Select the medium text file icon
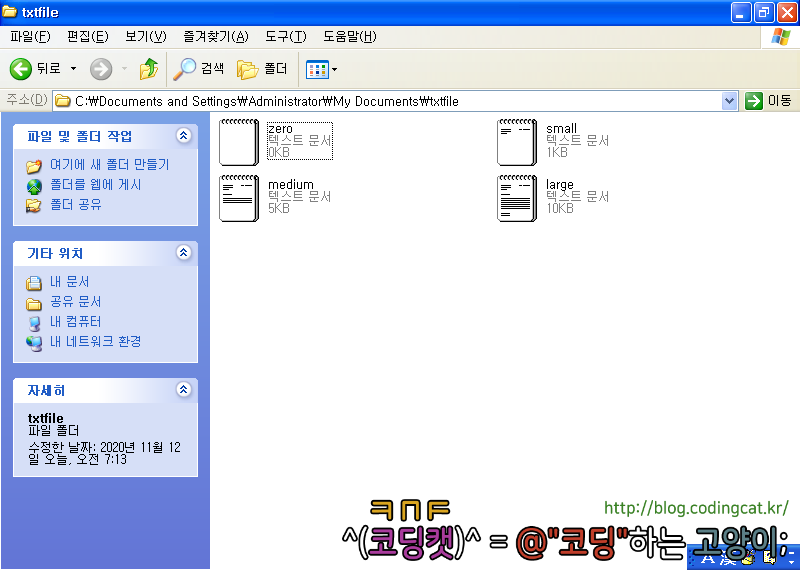This screenshot has height=570, width=800. pos(239,199)
